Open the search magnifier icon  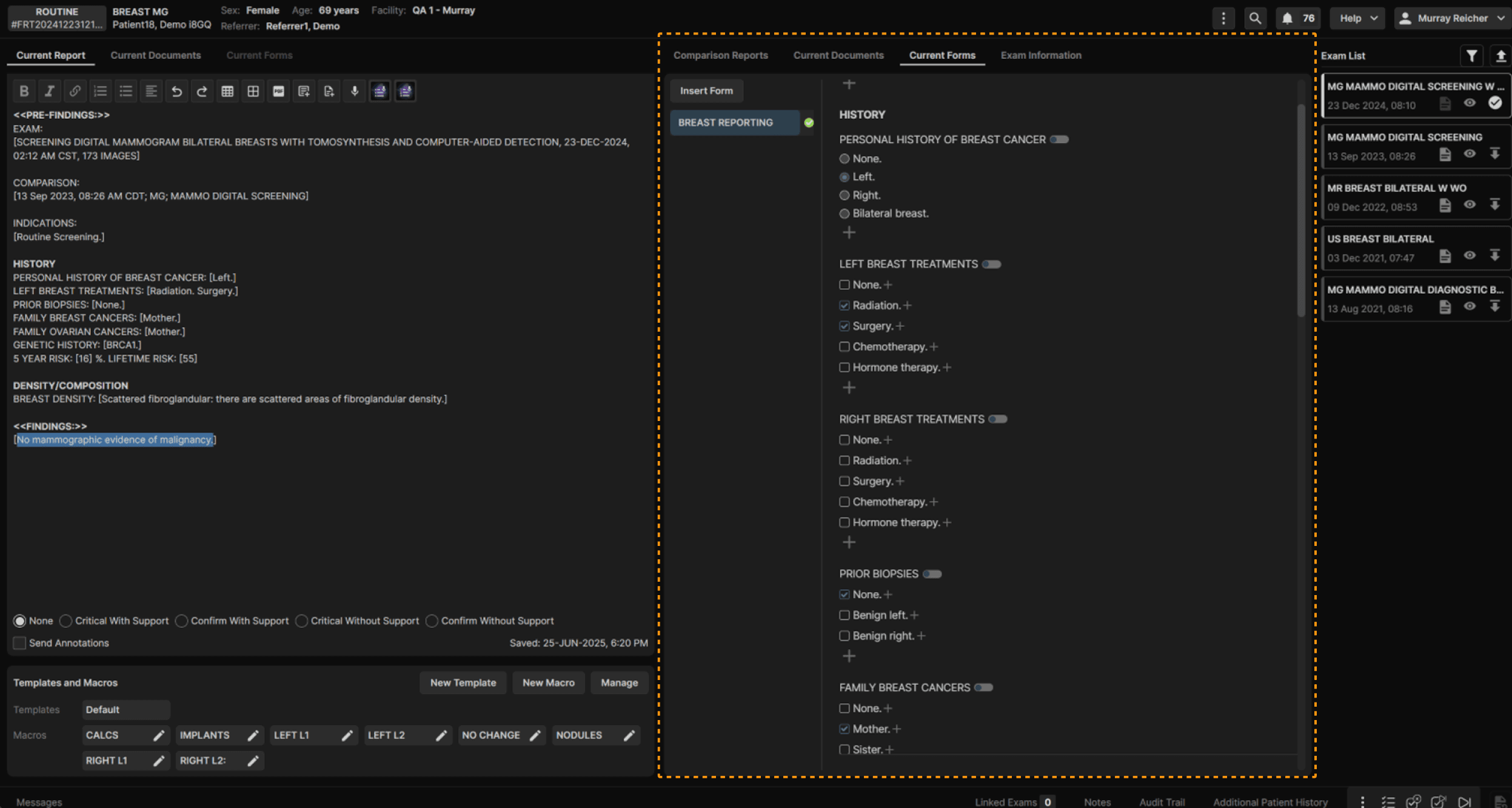(x=1255, y=18)
